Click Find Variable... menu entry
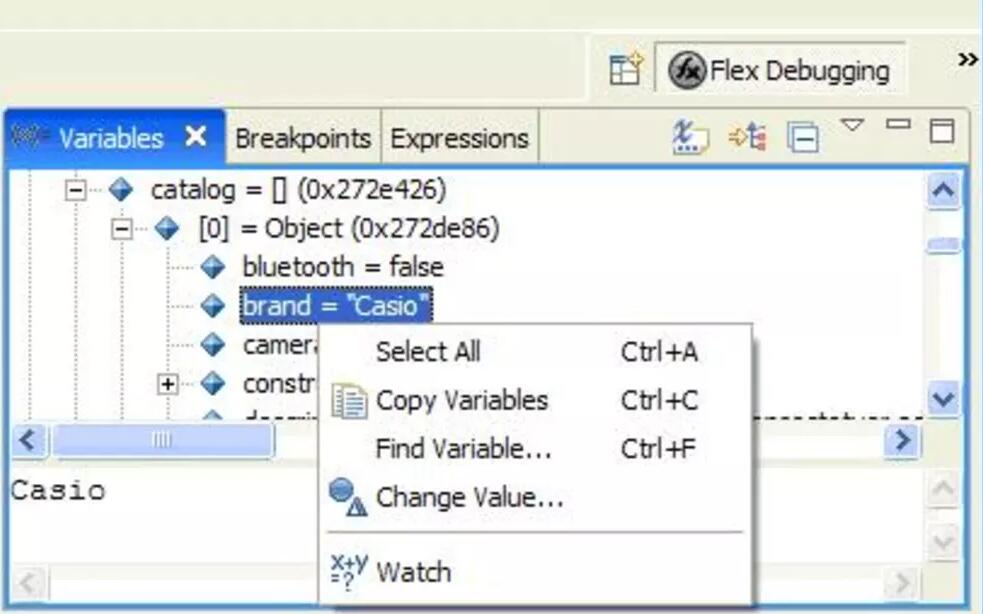 tap(463, 449)
